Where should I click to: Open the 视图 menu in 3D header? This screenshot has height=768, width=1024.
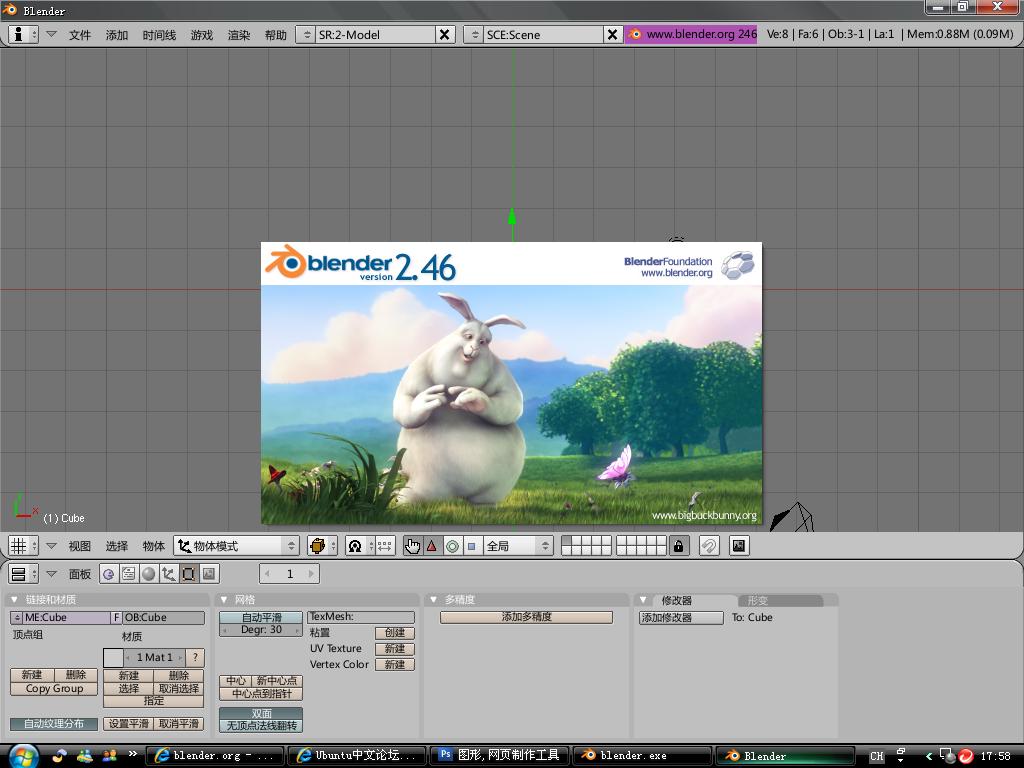80,546
